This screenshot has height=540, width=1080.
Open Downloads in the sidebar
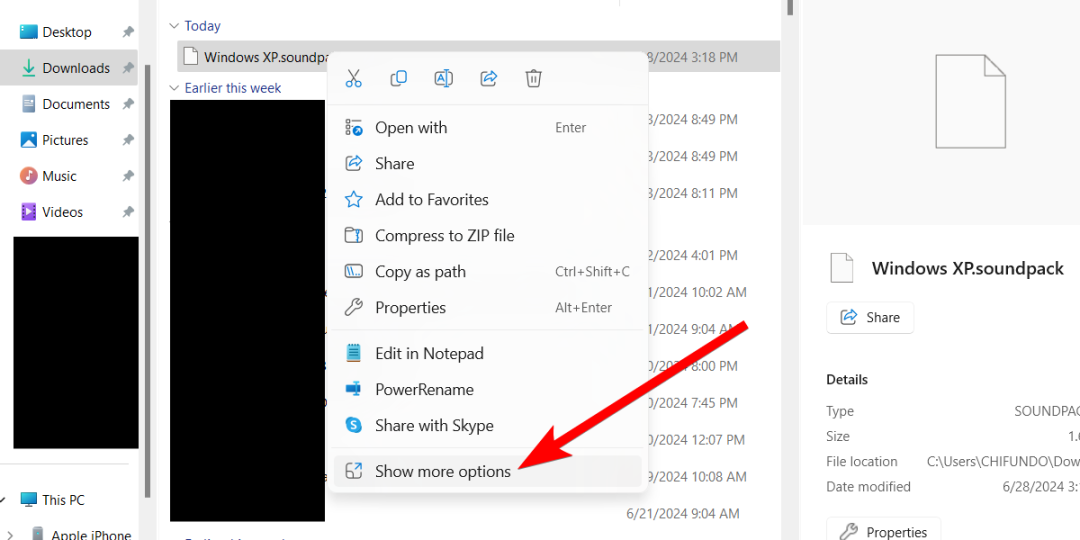pyautogui.click(x=69, y=68)
